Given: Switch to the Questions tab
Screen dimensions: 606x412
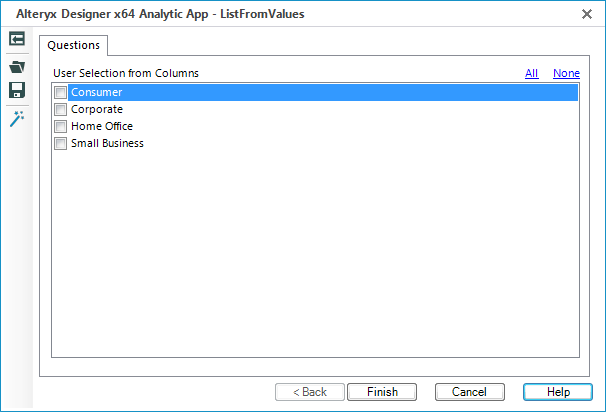Looking at the screenshot, I should [73, 45].
